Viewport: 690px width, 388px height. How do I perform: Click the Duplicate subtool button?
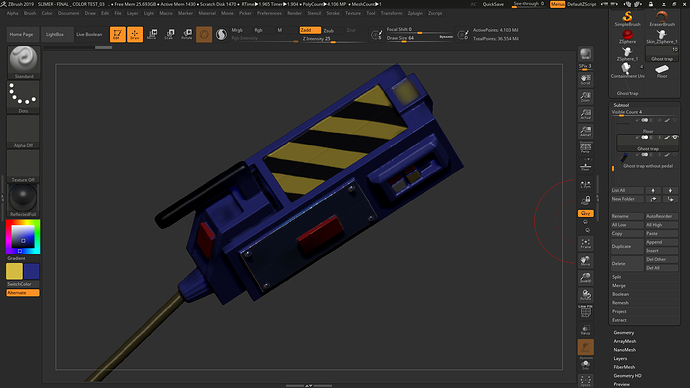(x=627, y=246)
